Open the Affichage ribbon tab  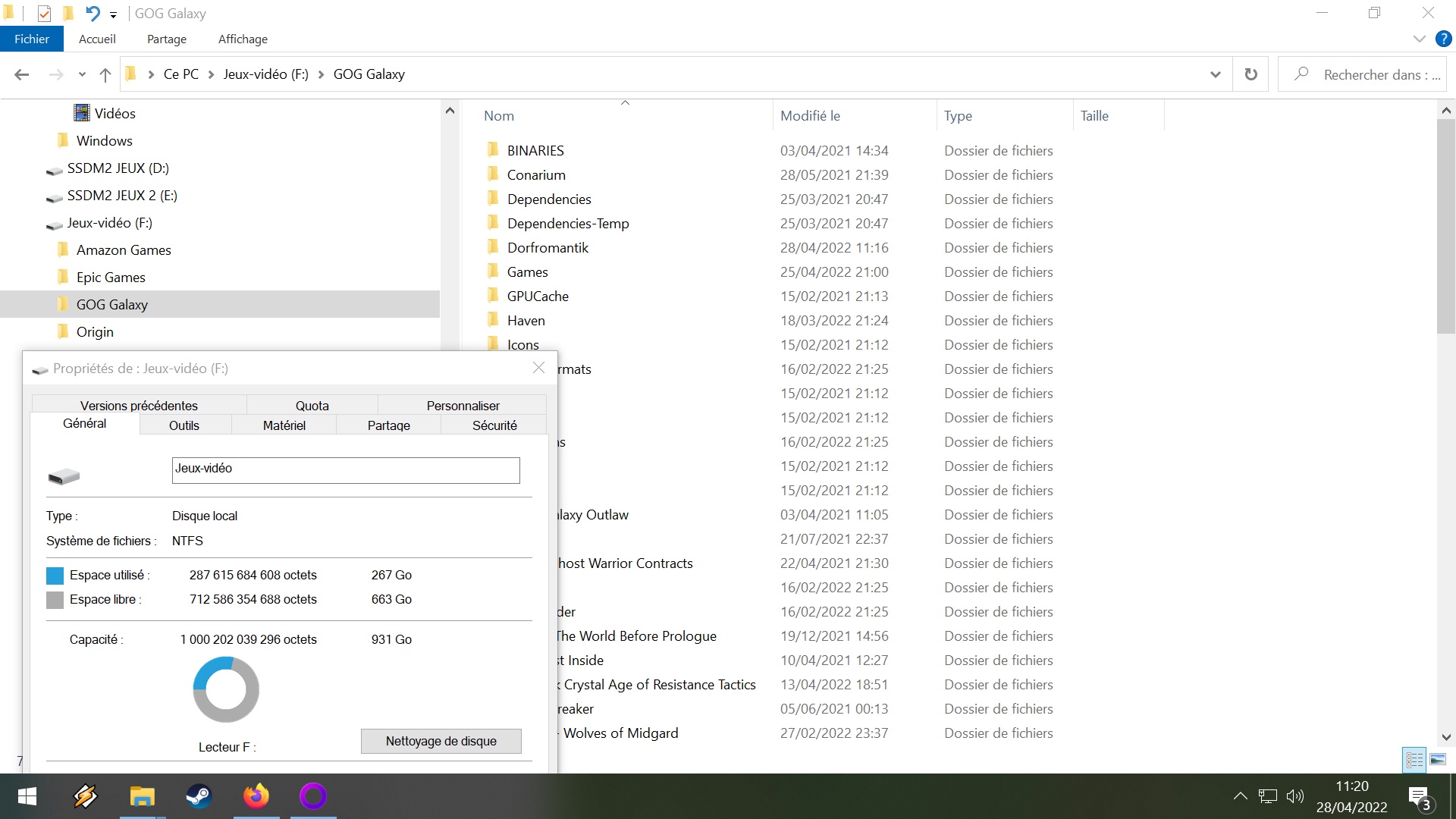pyautogui.click(x=243, y=39)
